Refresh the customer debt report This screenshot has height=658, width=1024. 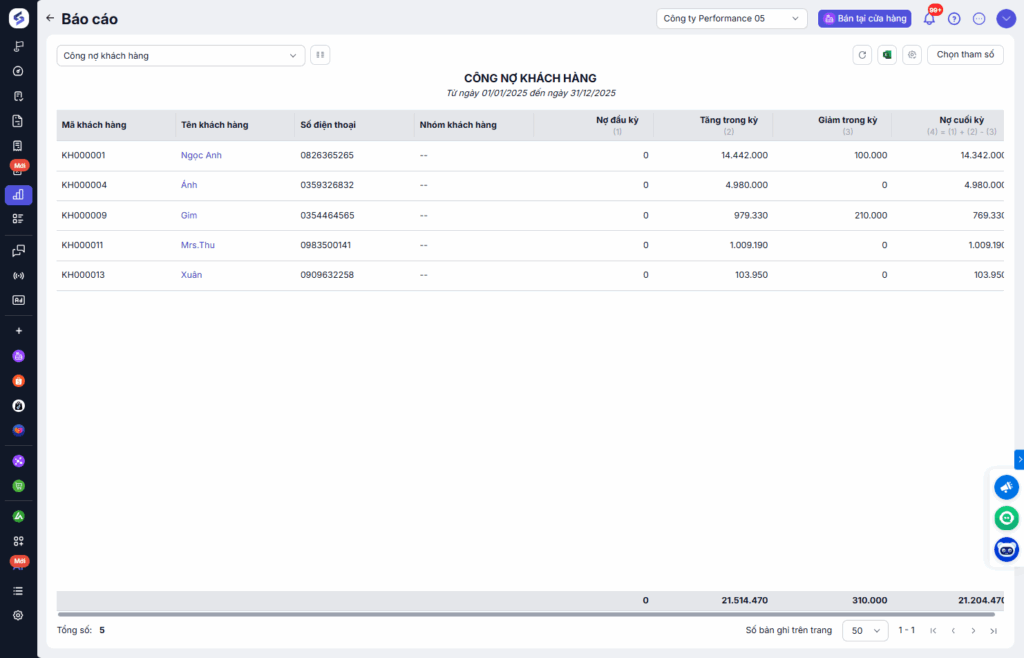click(x=861, y=55)
